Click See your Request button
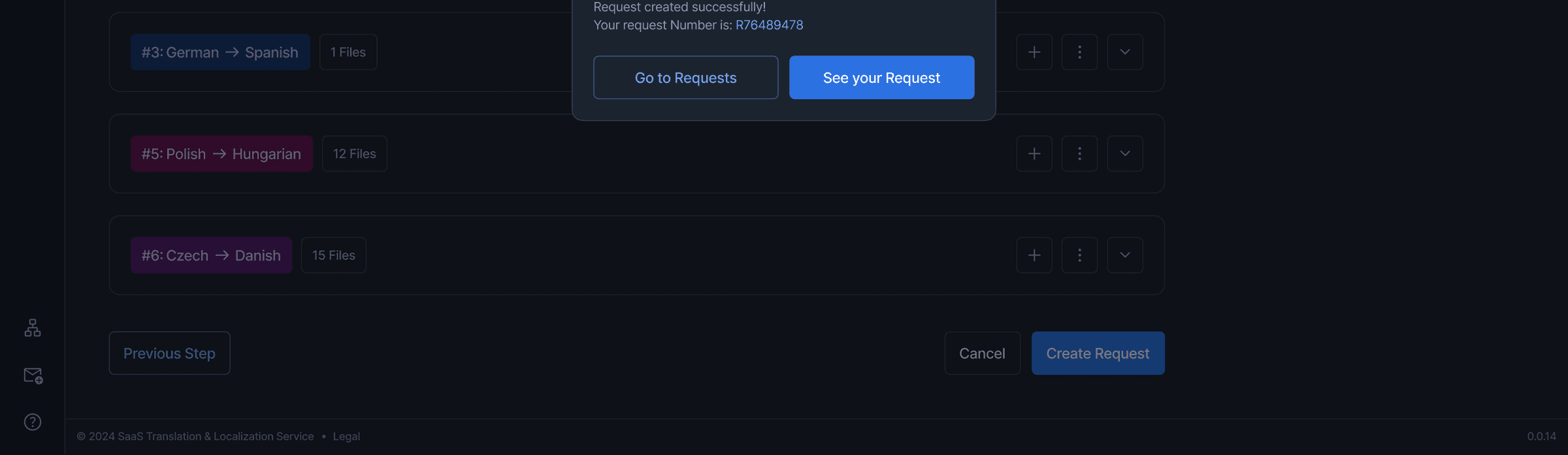The width and height of the screenshot is (1568, 455). tap(881, 78)
